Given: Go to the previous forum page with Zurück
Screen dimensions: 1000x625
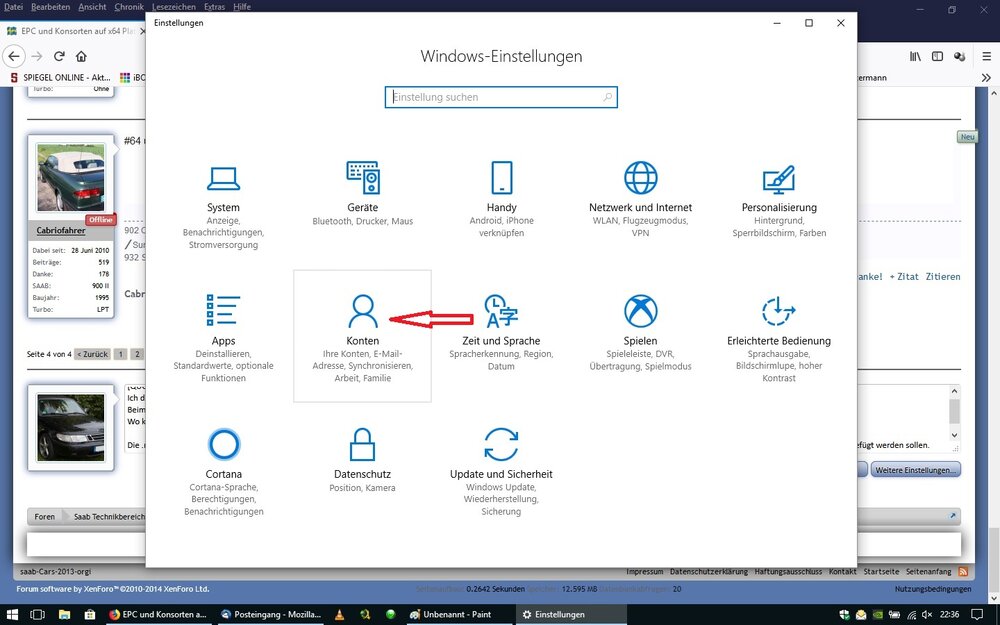Looking at the screenshot, I should coord(92,354).
